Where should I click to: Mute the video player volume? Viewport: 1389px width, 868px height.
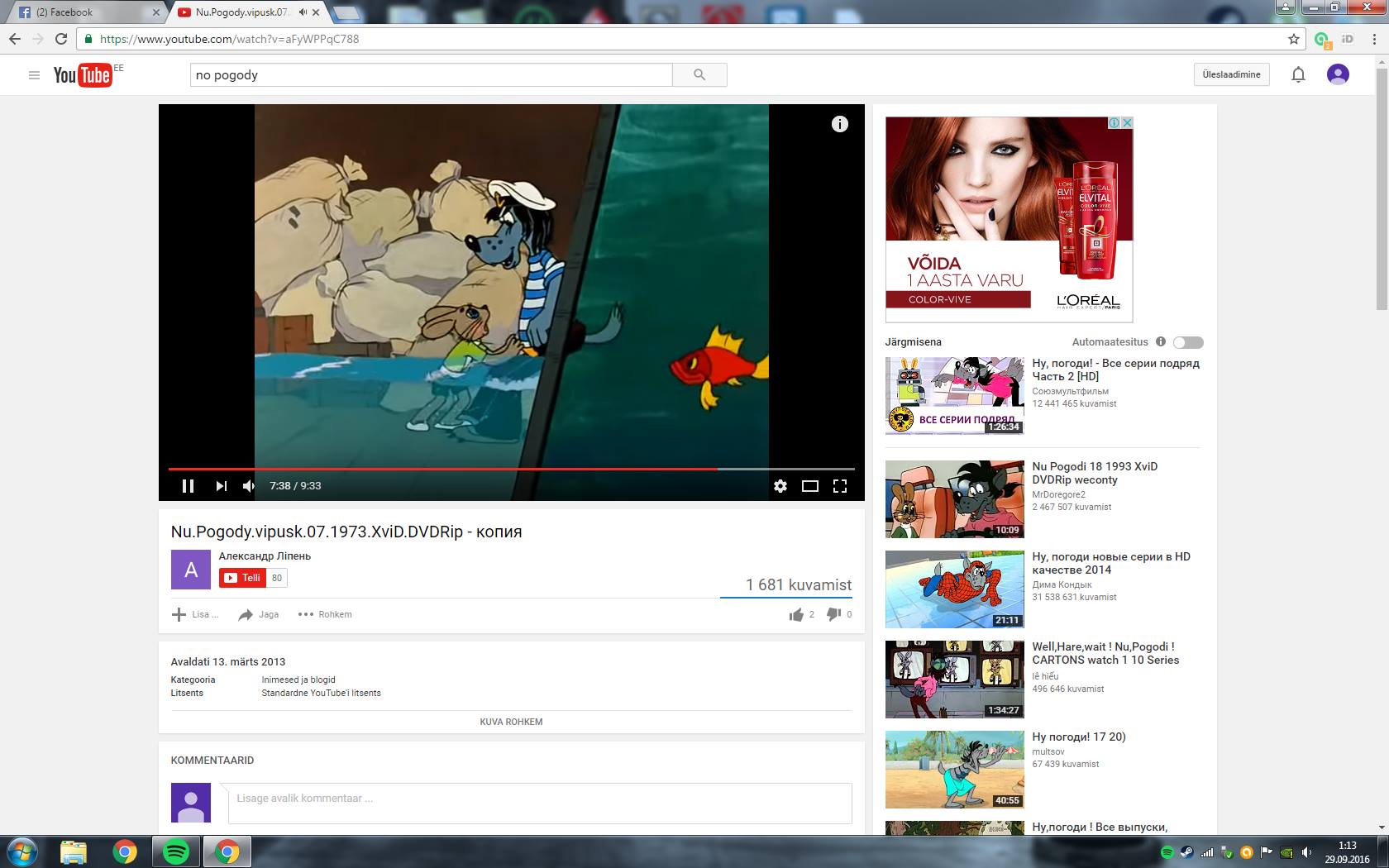click(249, 486)
